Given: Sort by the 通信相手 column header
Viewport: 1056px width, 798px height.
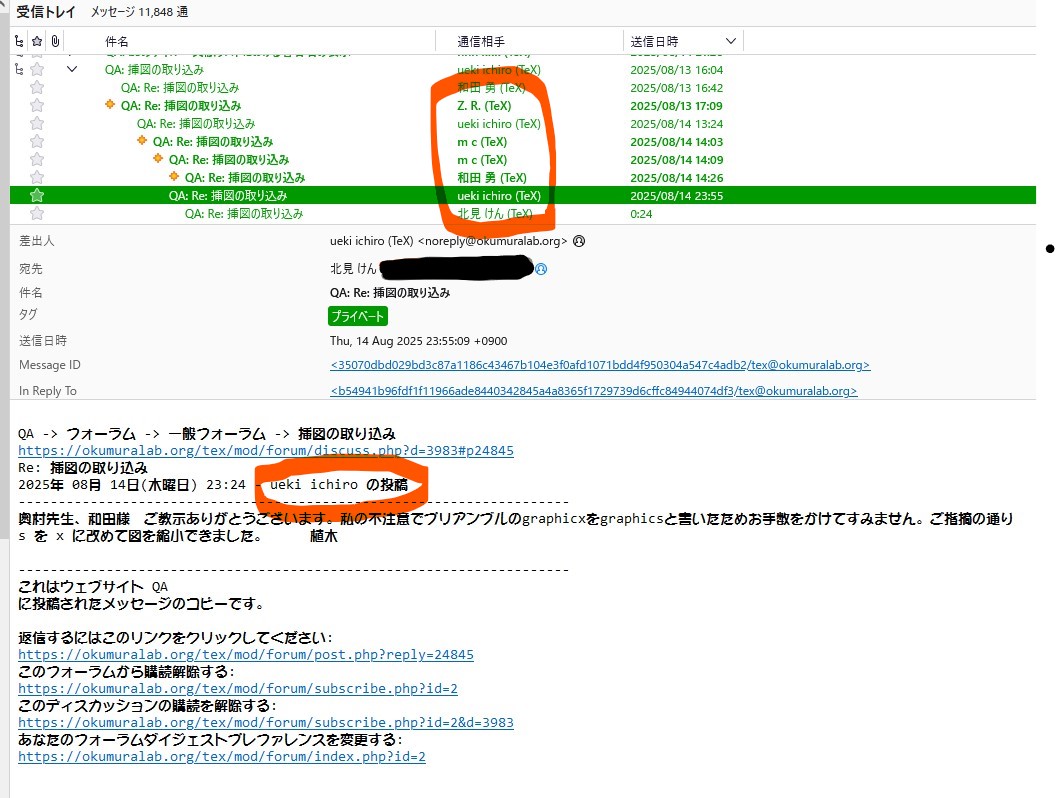Looking at the screenshot, I should pyautogui.click(x=481, y=42).
